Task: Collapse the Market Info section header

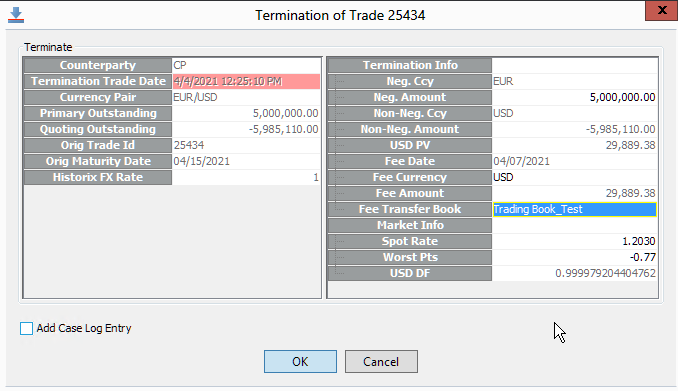Action: pyautogui.click(x=409, y=225)
